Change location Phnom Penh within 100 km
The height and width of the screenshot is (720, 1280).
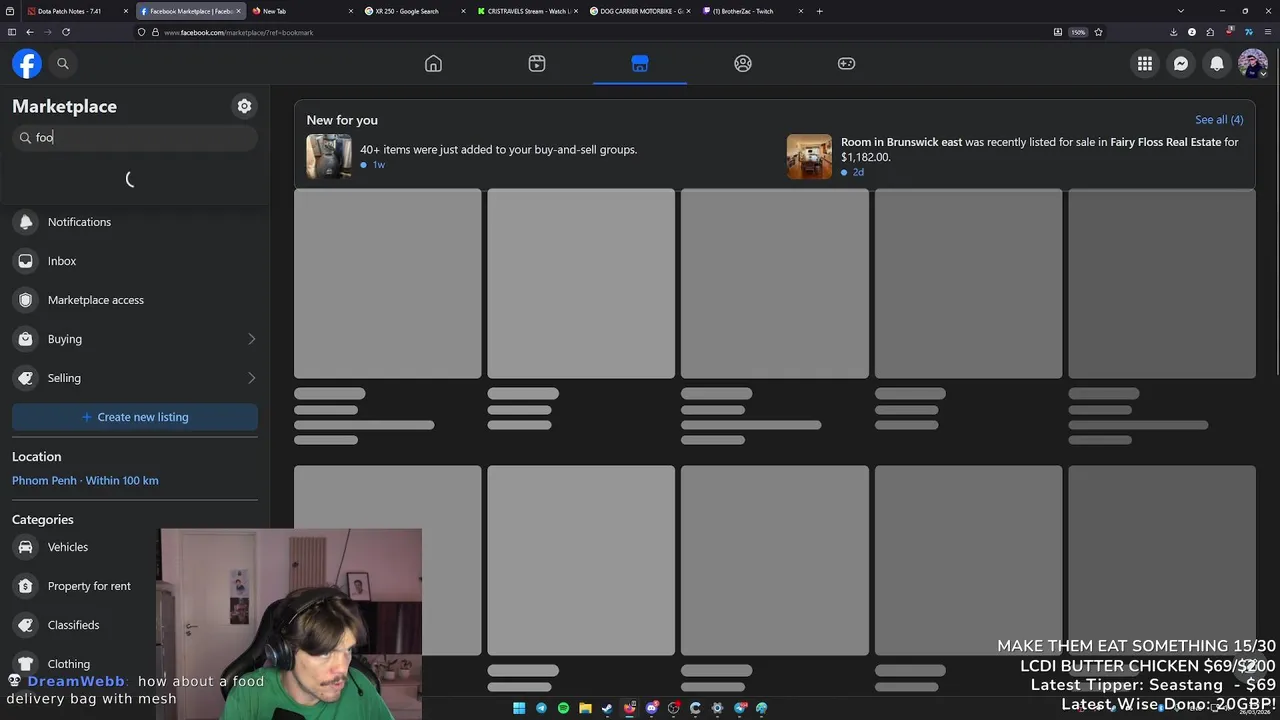(x=85, y=480)
